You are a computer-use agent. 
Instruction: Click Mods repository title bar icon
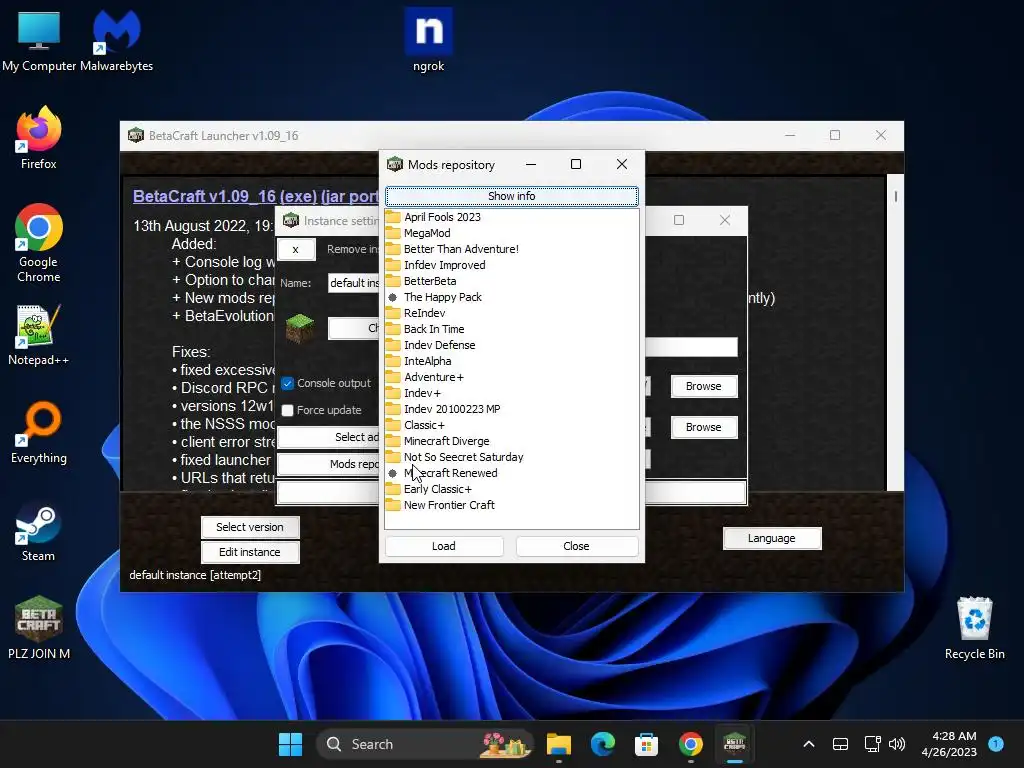394,165
